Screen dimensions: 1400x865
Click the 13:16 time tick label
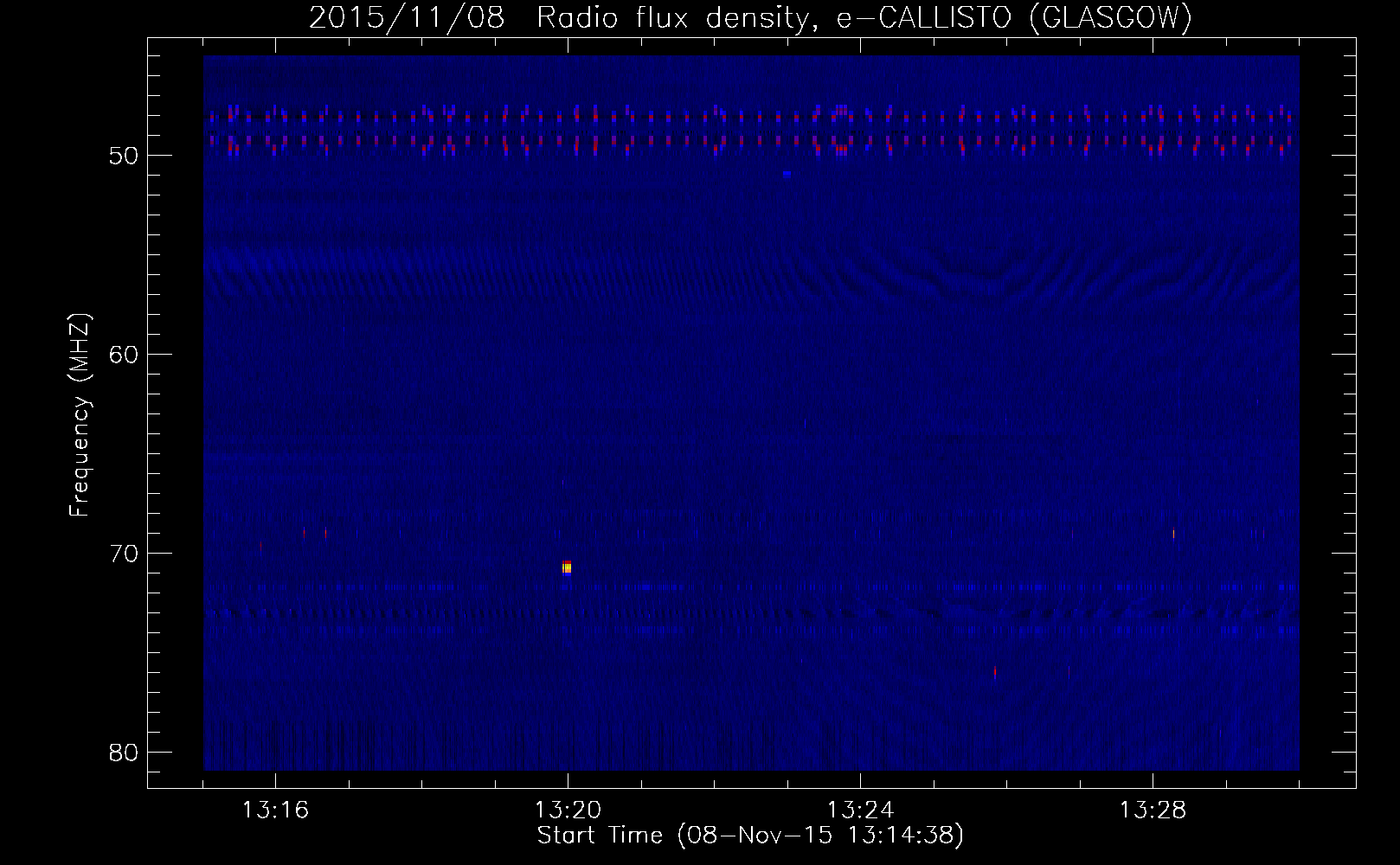tap(275, 811)
